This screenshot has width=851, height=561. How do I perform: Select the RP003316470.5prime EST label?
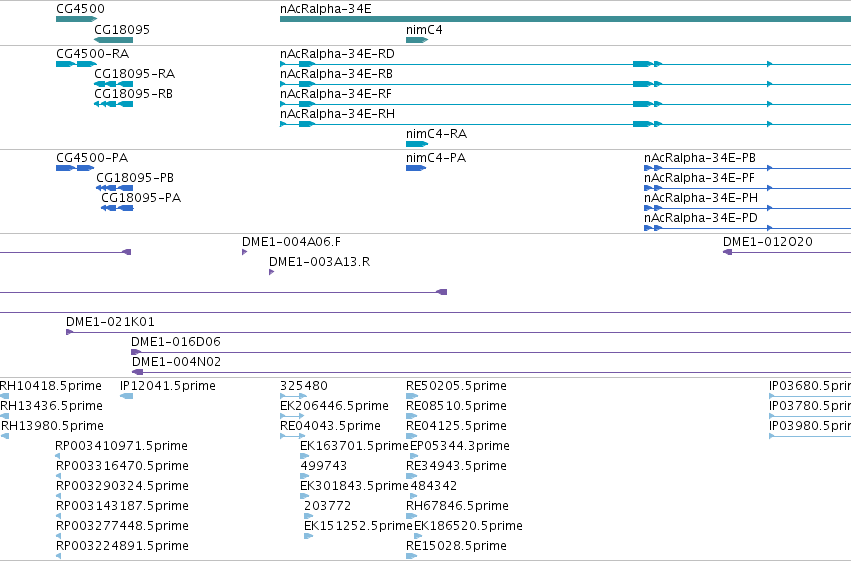tap(123, 466)
